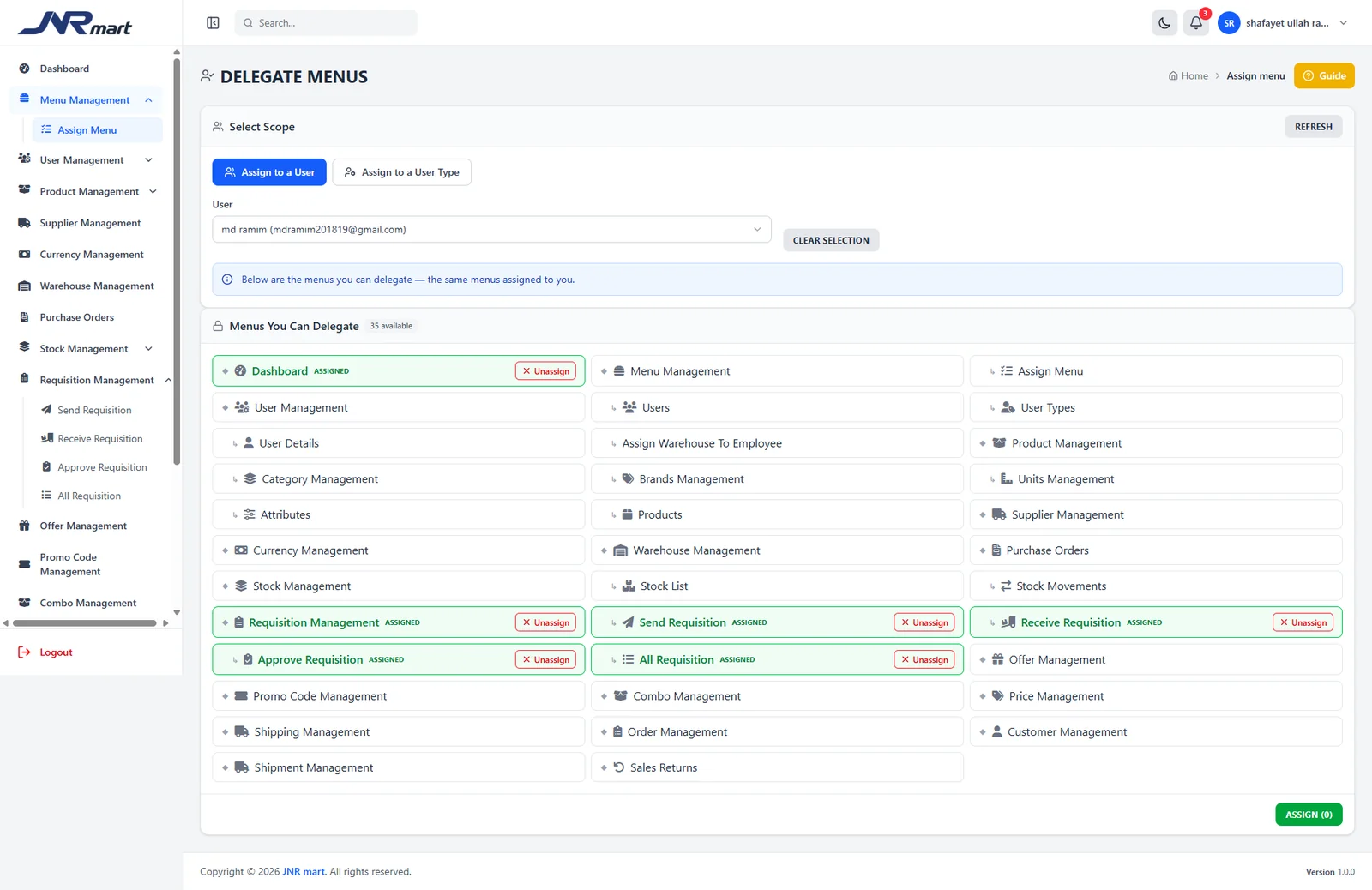Click CLEAR SELECTION button

click(x=831, y=240)
